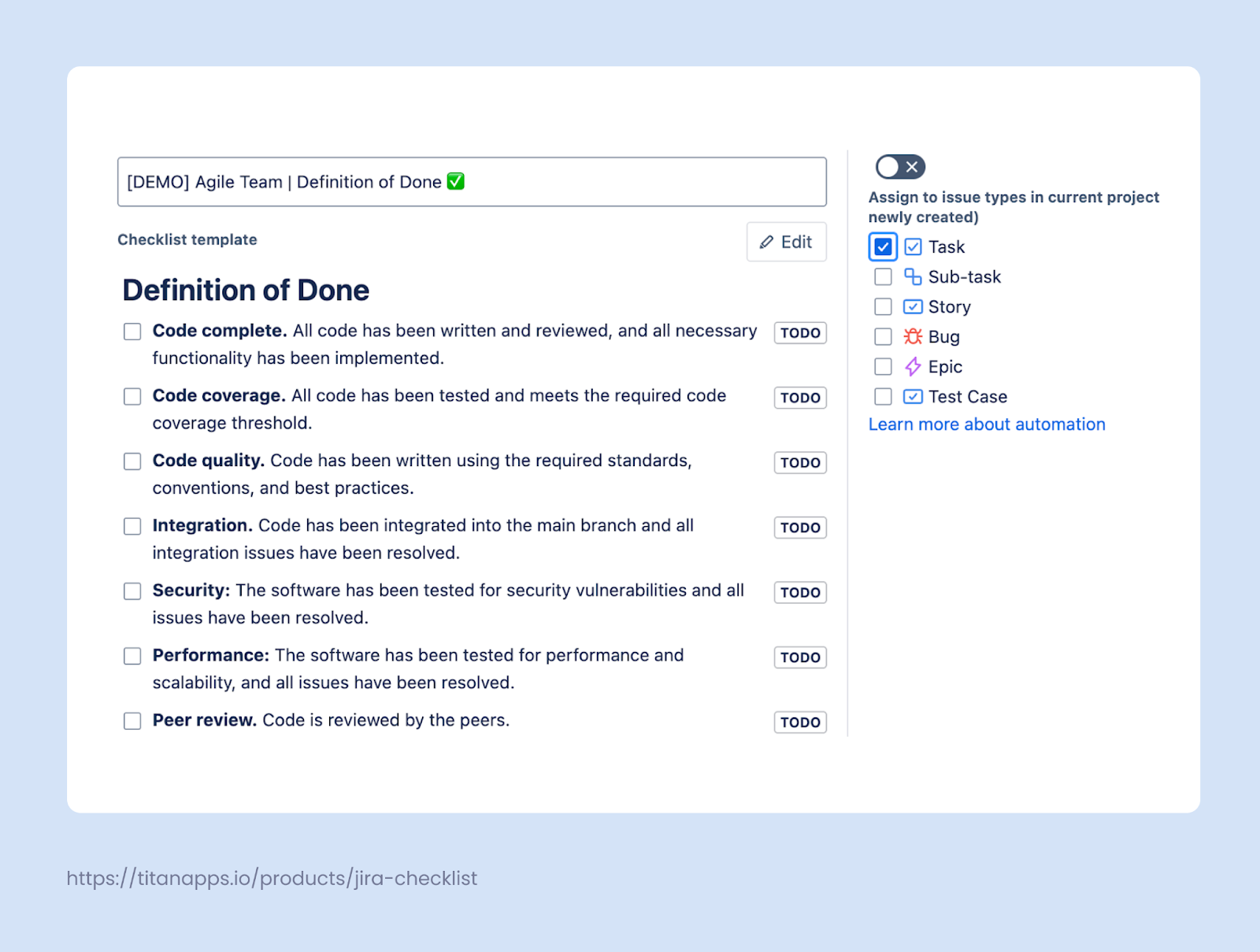This screenshot has width=1260, height=952.
Task: Click the Epic issue type icon
Action: [912, 366]
